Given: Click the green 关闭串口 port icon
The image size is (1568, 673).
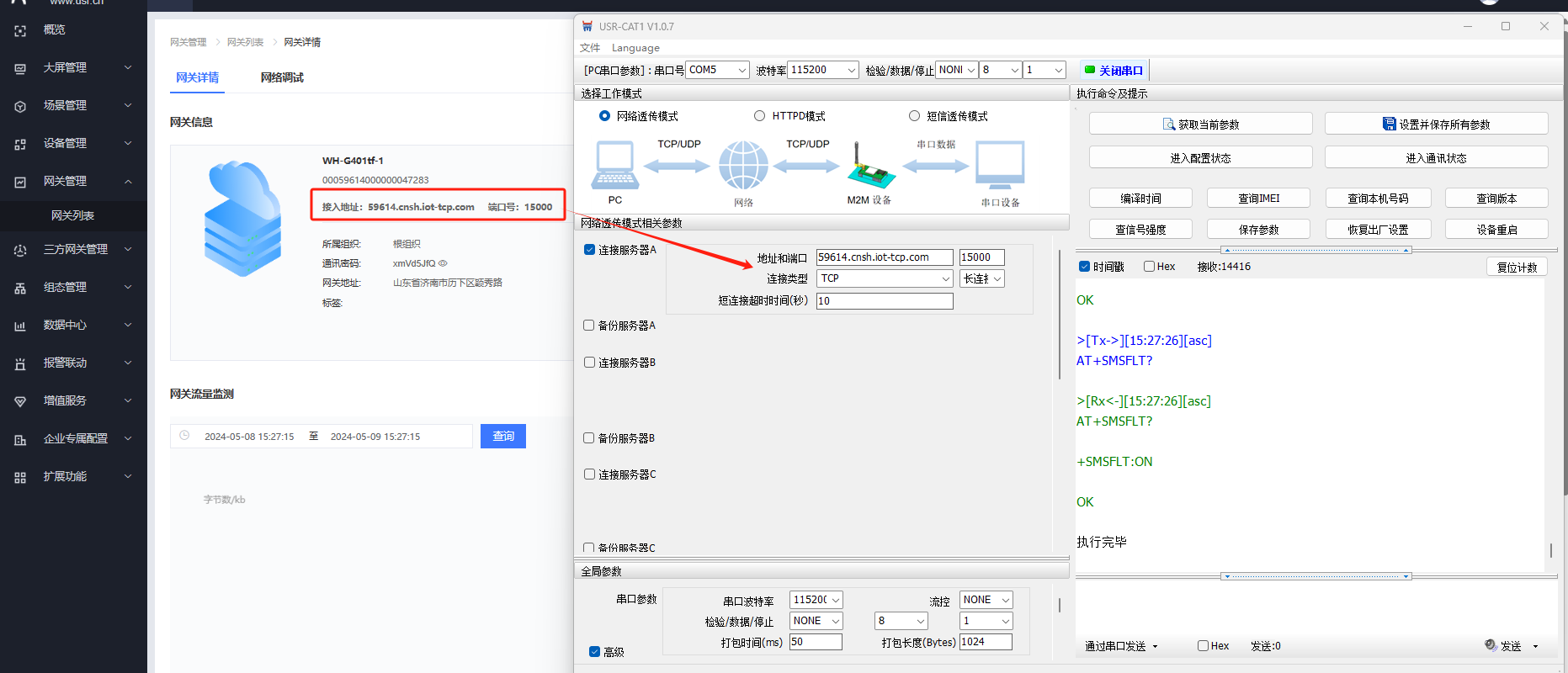Looking at the screenshot, I should click(x=1090, y=71).
